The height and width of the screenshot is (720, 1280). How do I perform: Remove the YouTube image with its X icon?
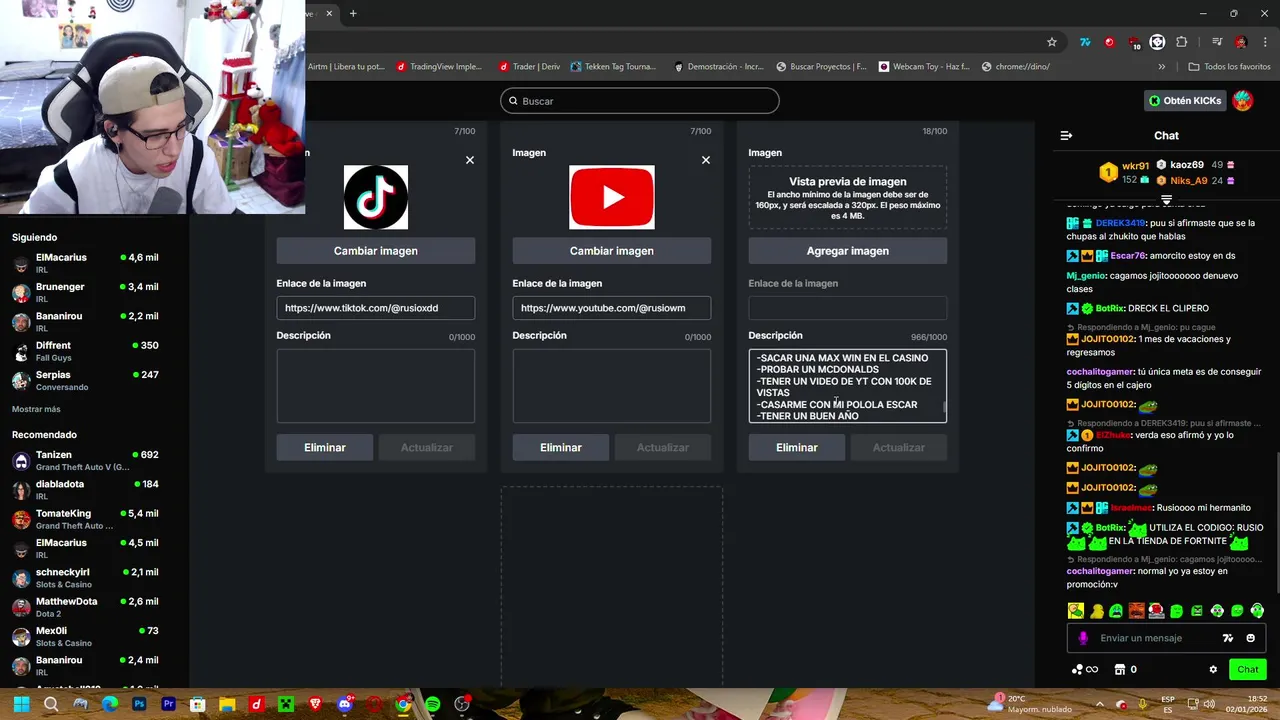click(705, 160)
